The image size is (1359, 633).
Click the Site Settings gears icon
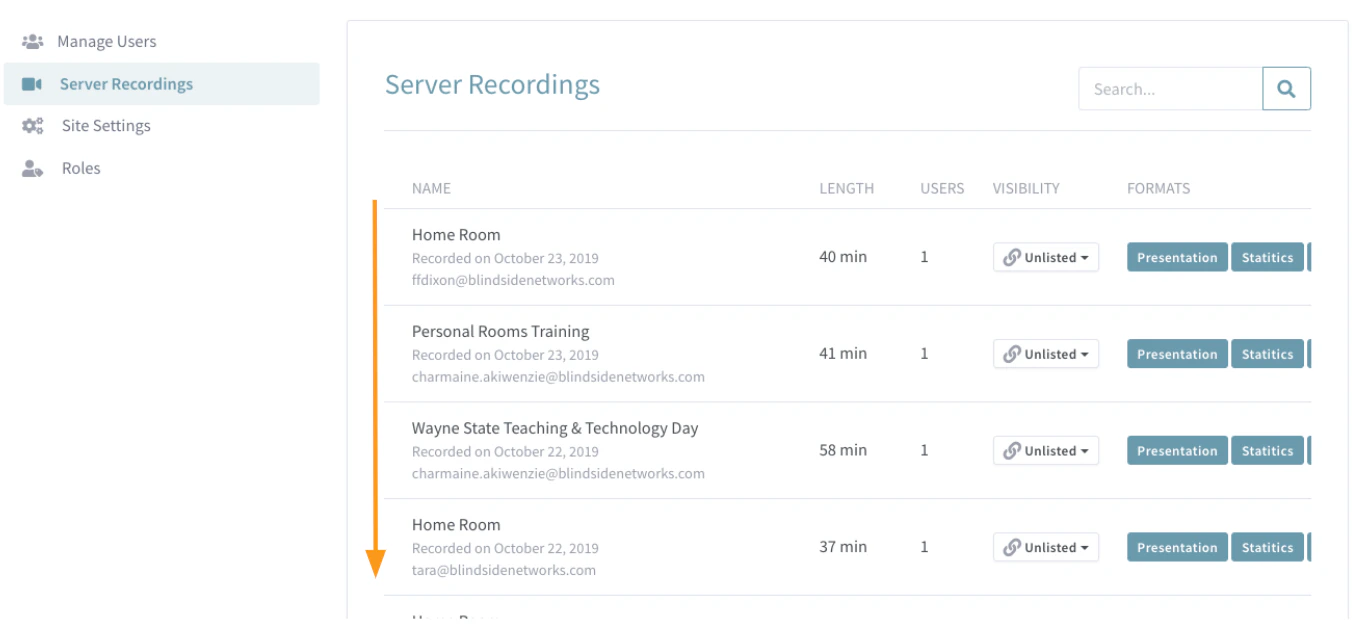(x=33, y=126)
